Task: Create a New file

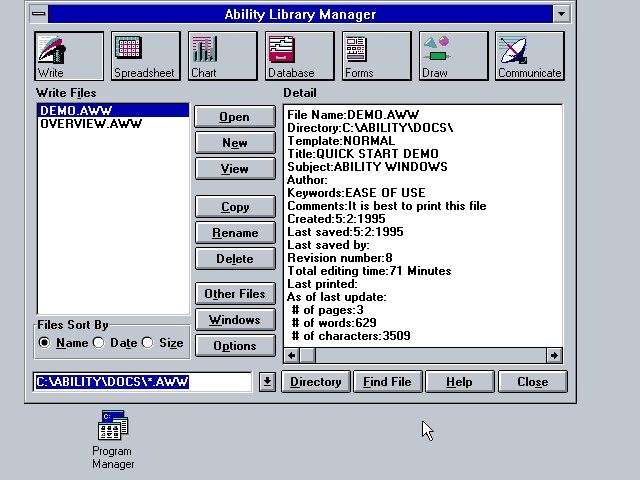Action: coord(235,143)
